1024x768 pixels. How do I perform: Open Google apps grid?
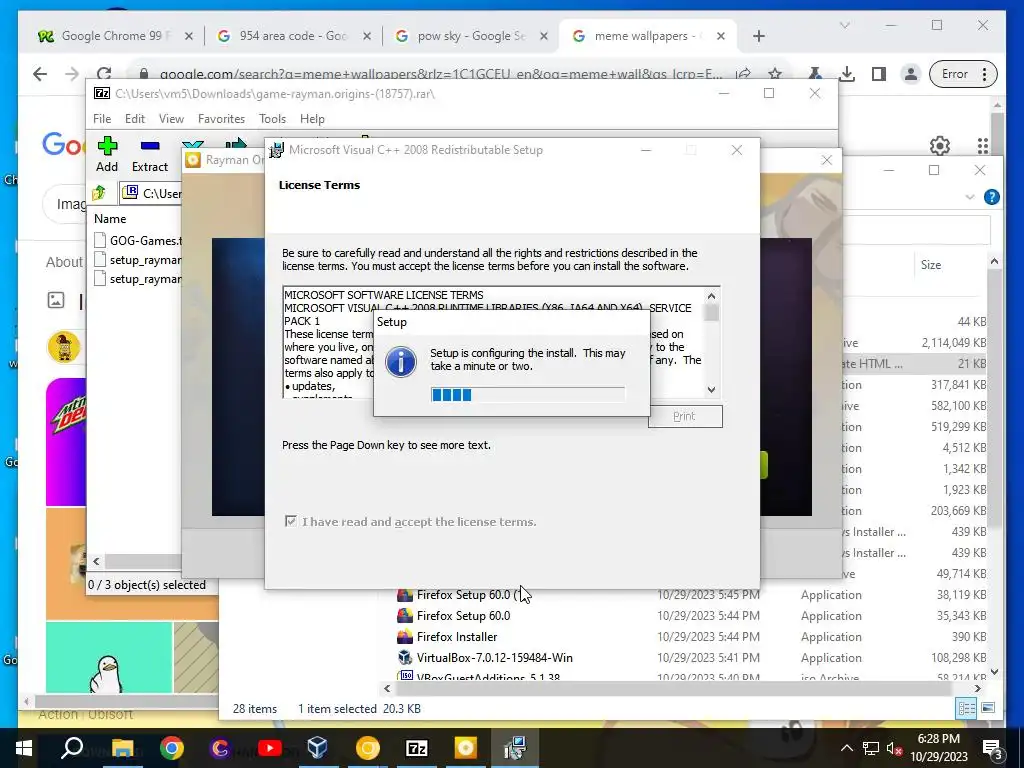coord(983,146)
